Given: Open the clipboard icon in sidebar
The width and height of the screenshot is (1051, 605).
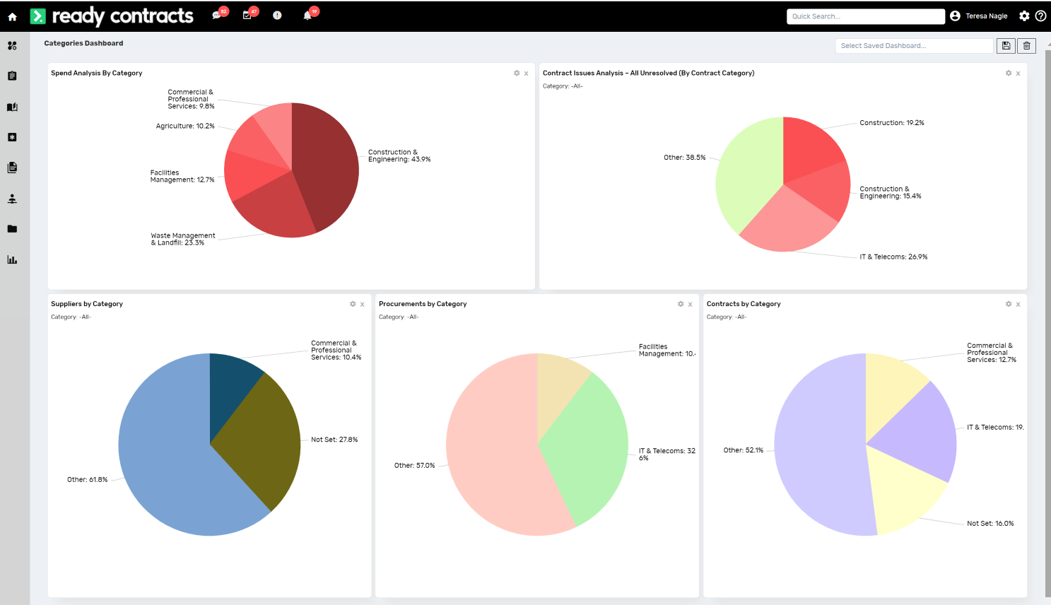Looking at the screenshot, I should [x=12, y=76].
